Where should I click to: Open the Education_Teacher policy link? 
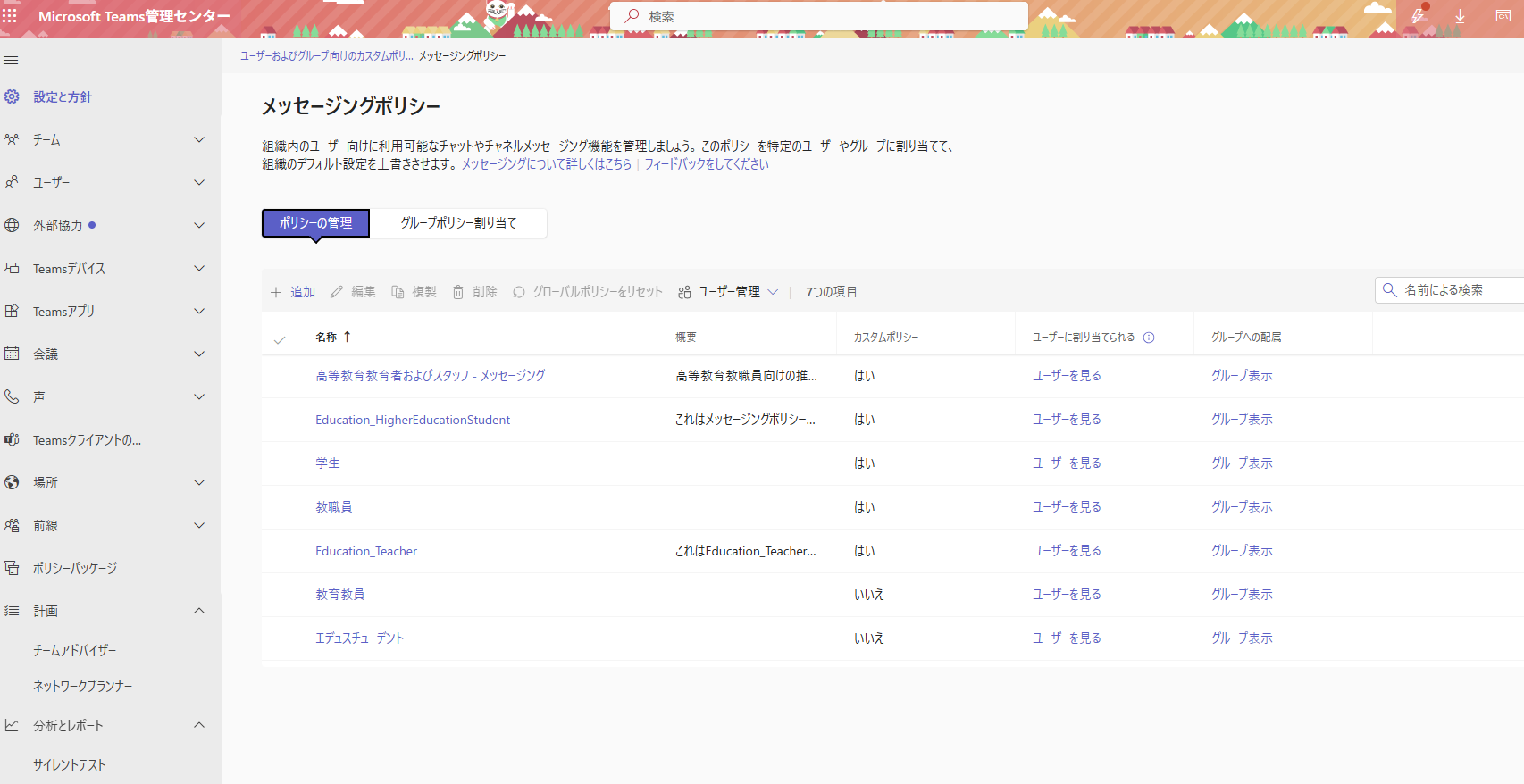[x=366, y=551]
